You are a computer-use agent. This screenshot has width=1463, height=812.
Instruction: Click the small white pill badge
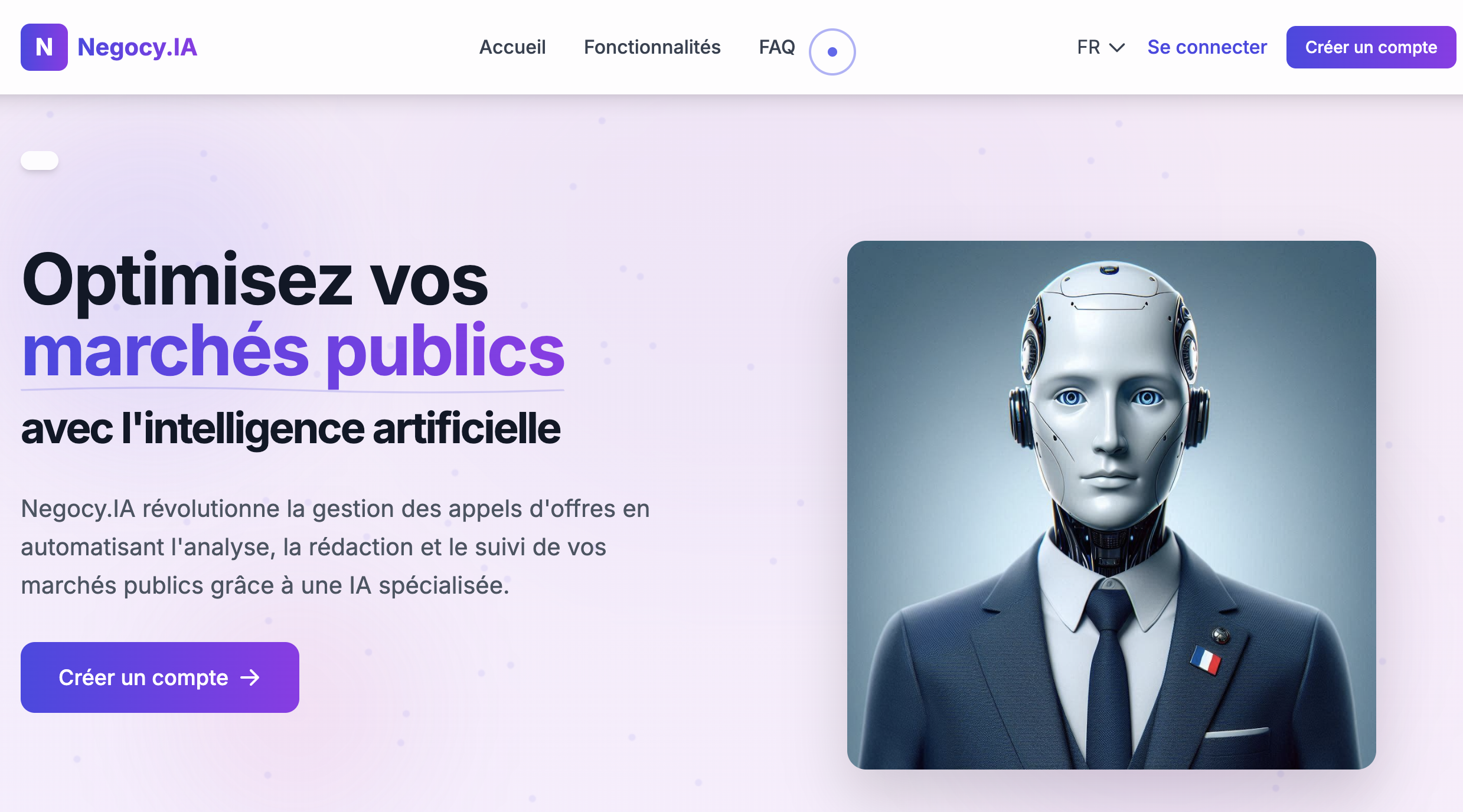pos(40,161)
